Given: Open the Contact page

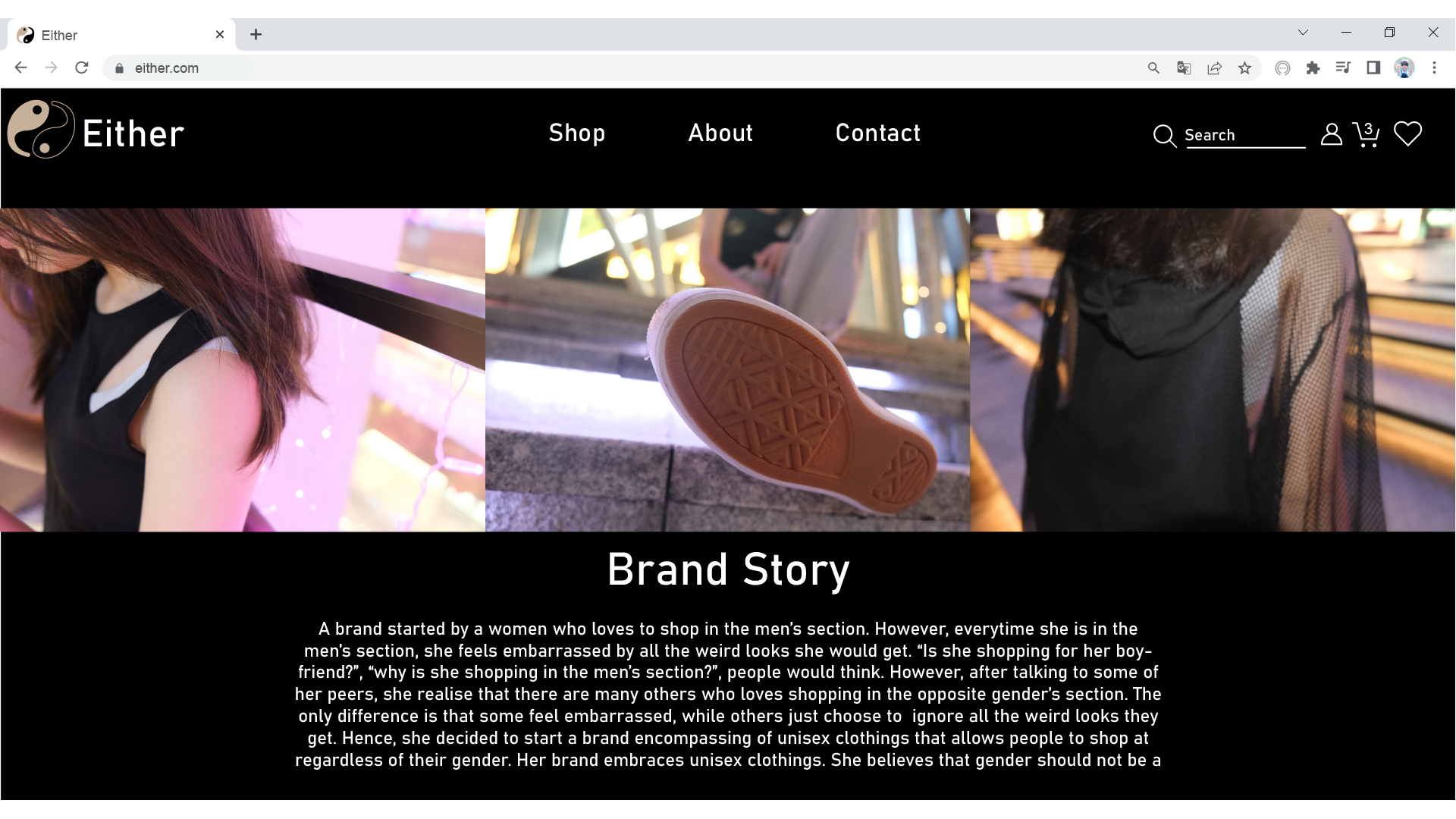Looking at the screenshot, I should 877,133.
